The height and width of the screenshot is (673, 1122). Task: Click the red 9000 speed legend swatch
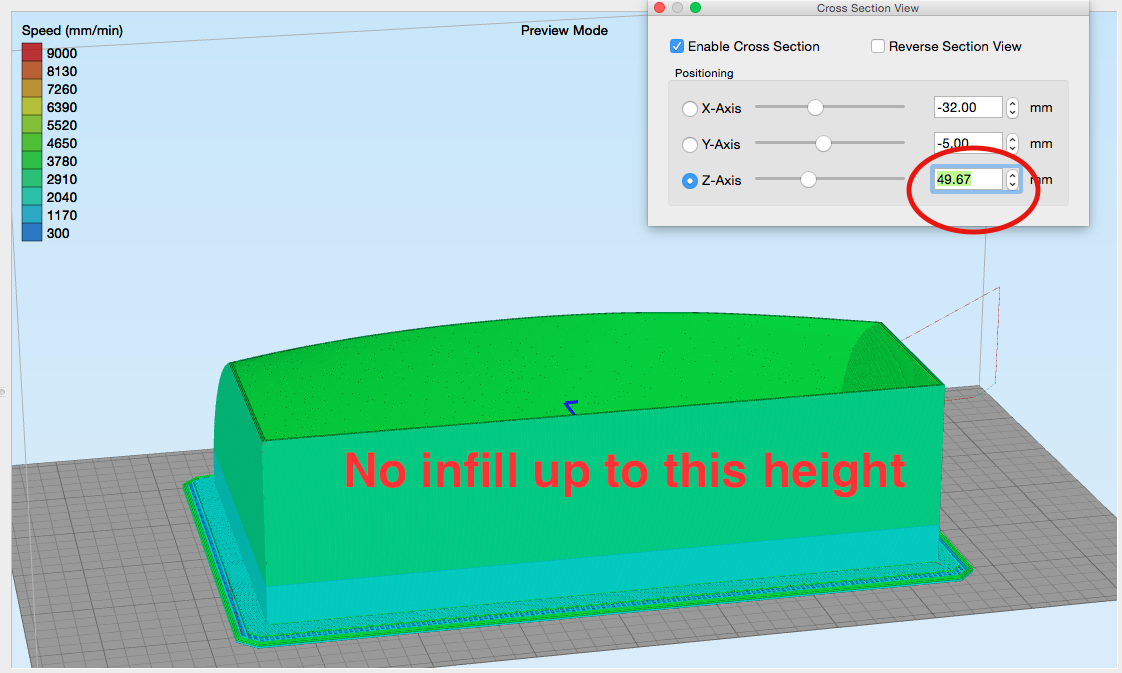click(x=32, y=52)
